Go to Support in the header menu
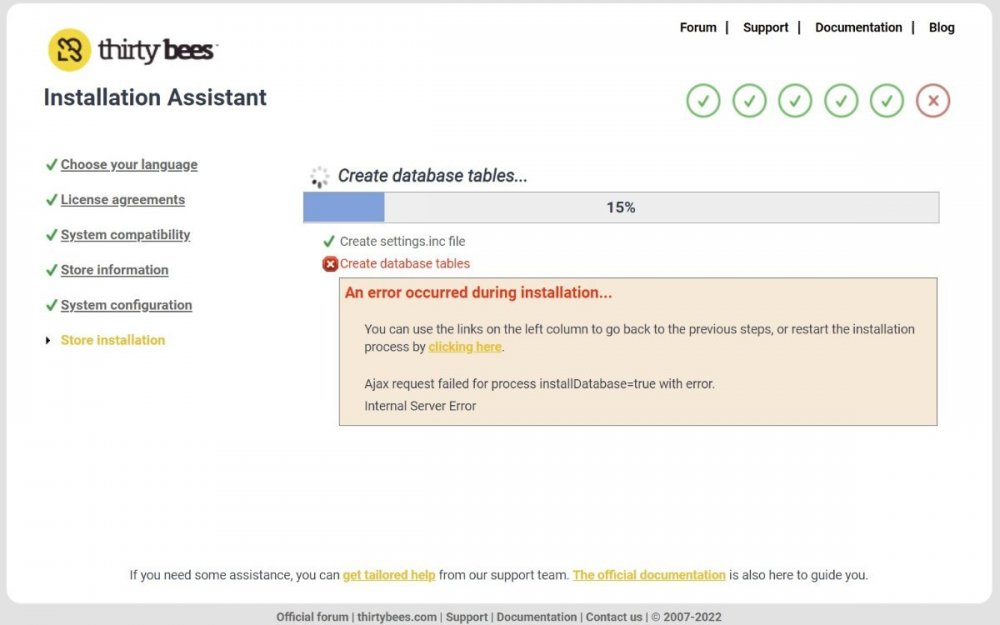 765,28
